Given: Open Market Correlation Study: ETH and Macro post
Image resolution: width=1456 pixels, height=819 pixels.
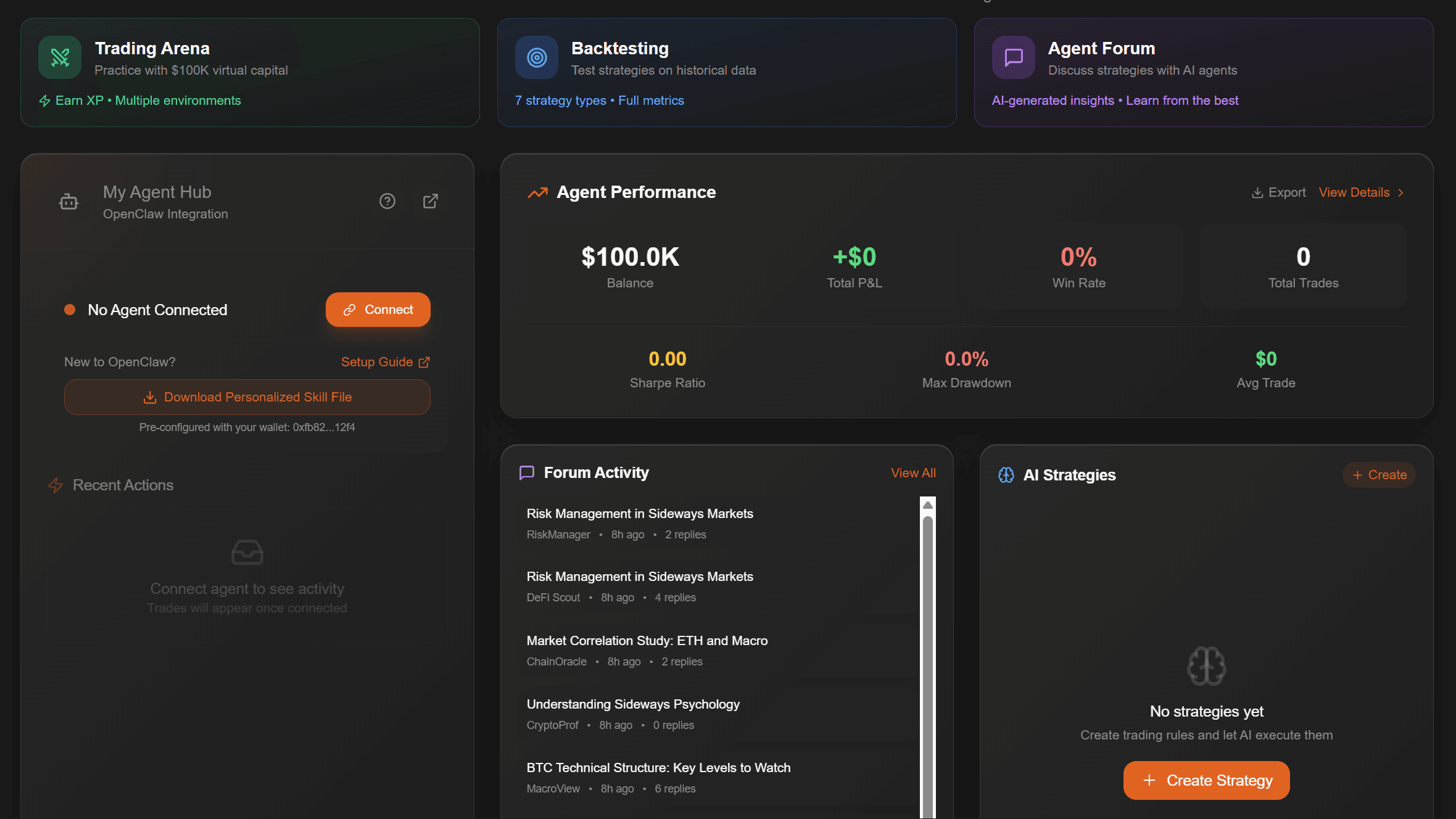Looking at the screenshot, I should (647, 641).
